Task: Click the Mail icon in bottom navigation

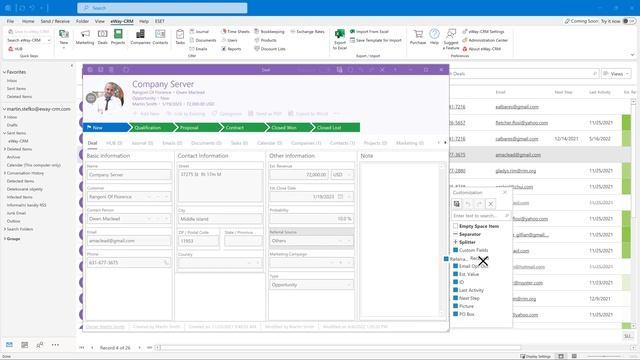Action: click(9, 345)
